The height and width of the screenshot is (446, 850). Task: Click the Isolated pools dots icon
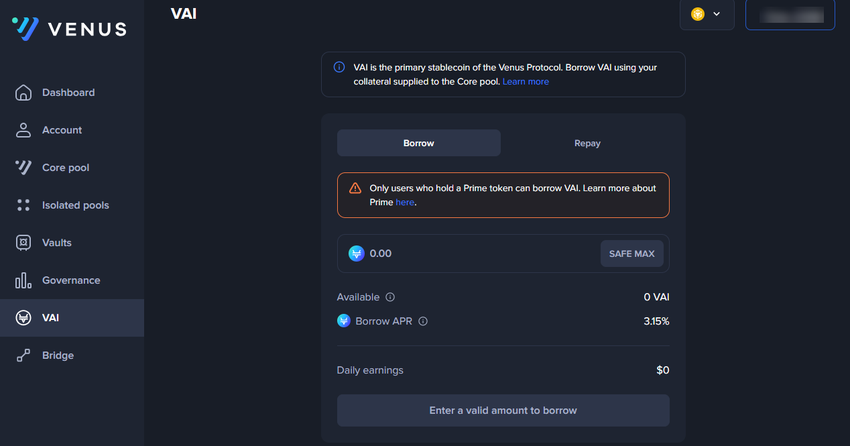(24, 205)
